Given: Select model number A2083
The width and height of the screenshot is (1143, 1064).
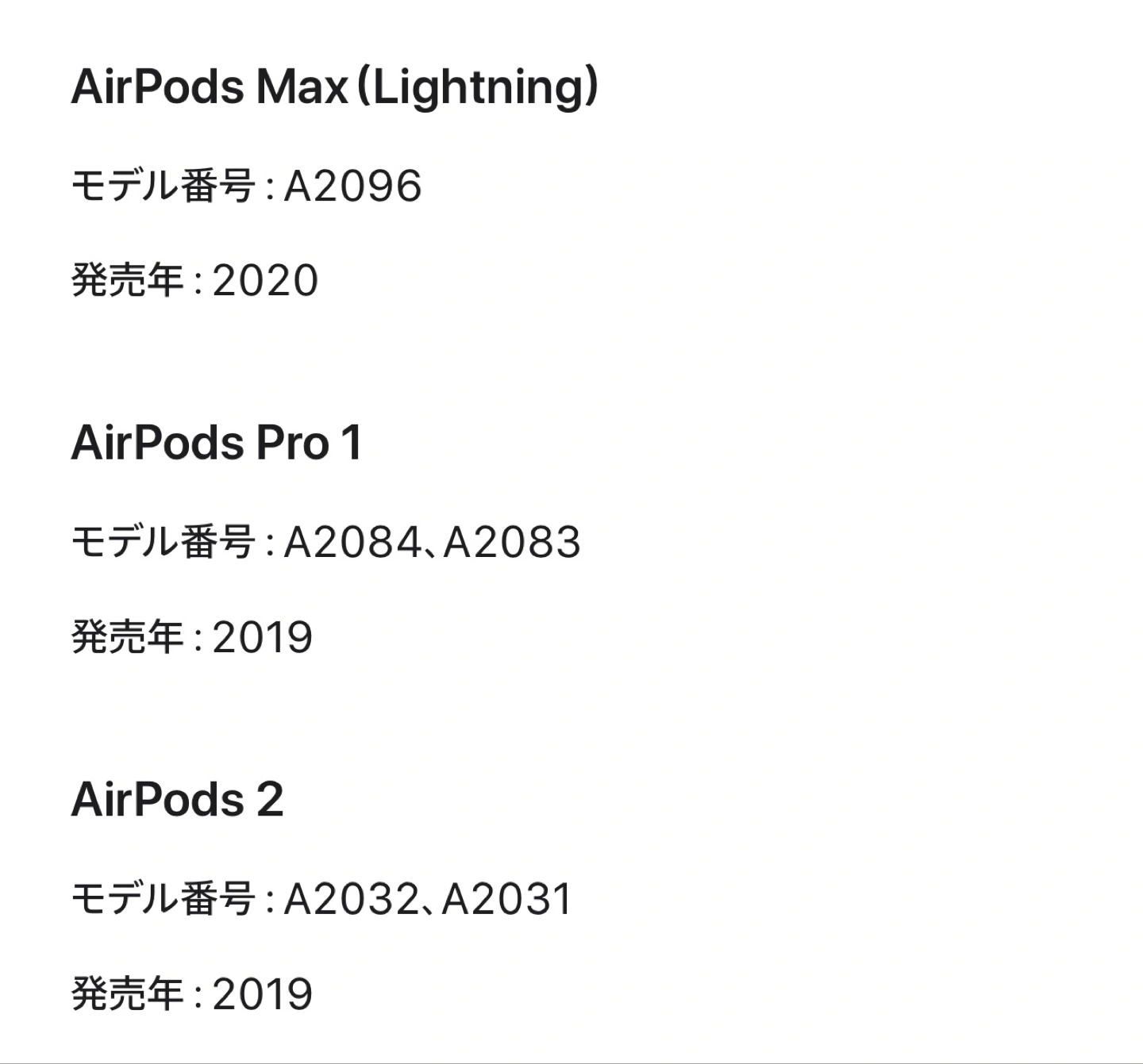Looking at the screenshot, I should point(512,543).
